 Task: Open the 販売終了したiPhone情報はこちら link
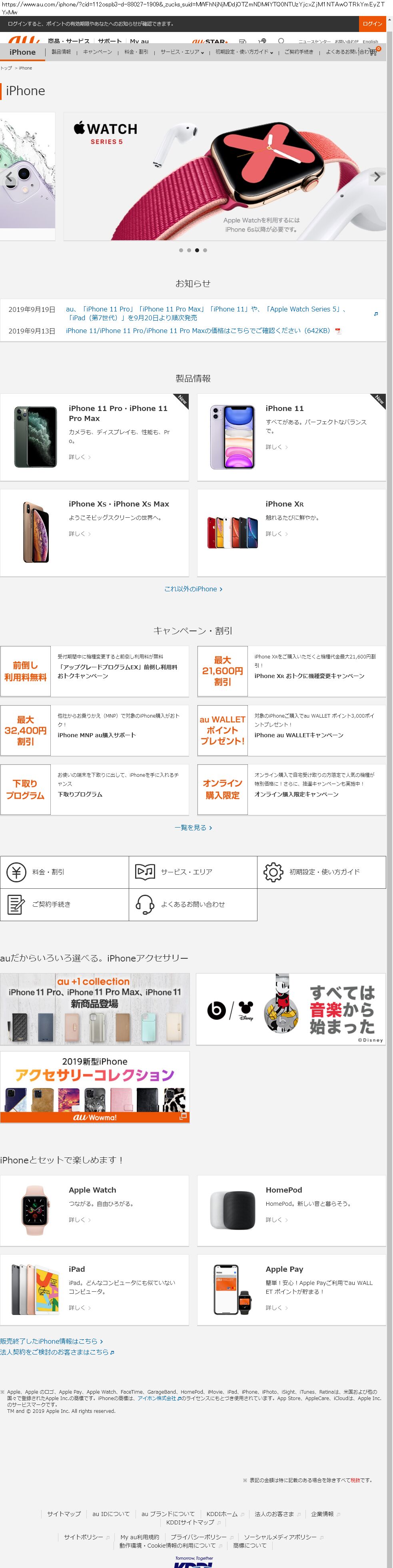52,1341
